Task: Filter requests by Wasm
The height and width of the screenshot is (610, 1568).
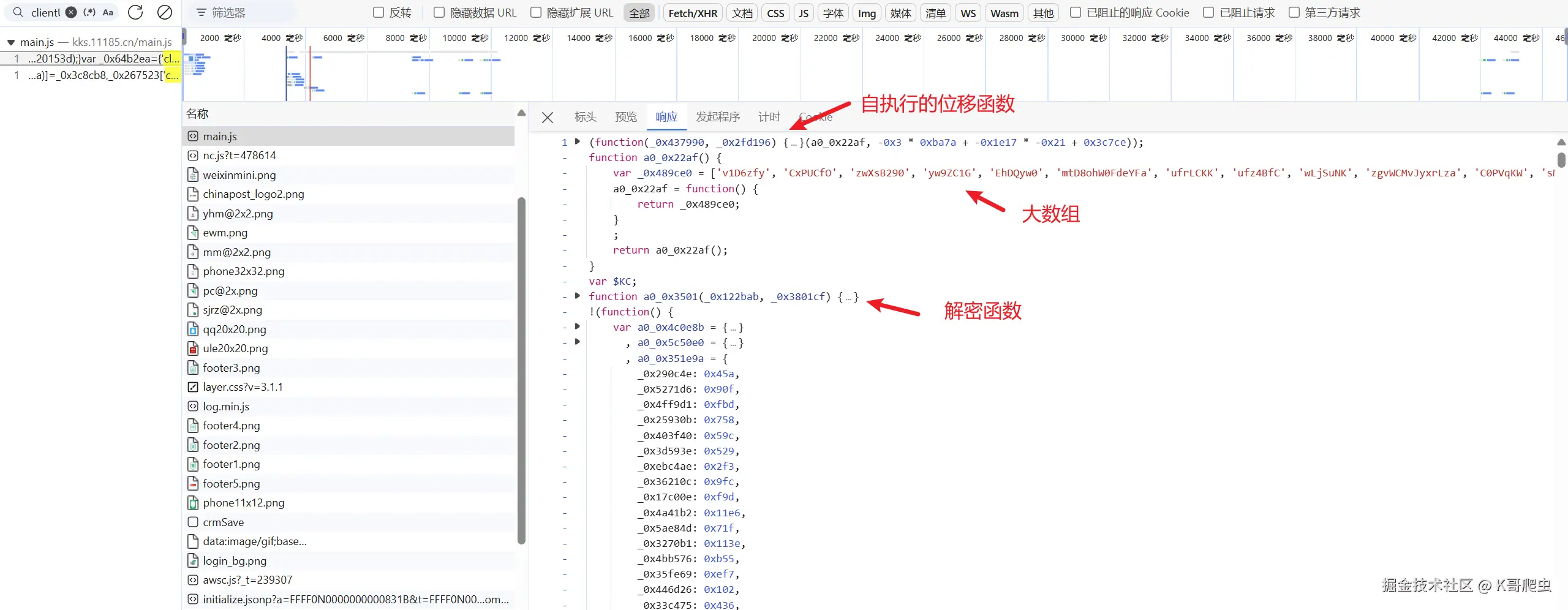Action: tap(1005, 13)
